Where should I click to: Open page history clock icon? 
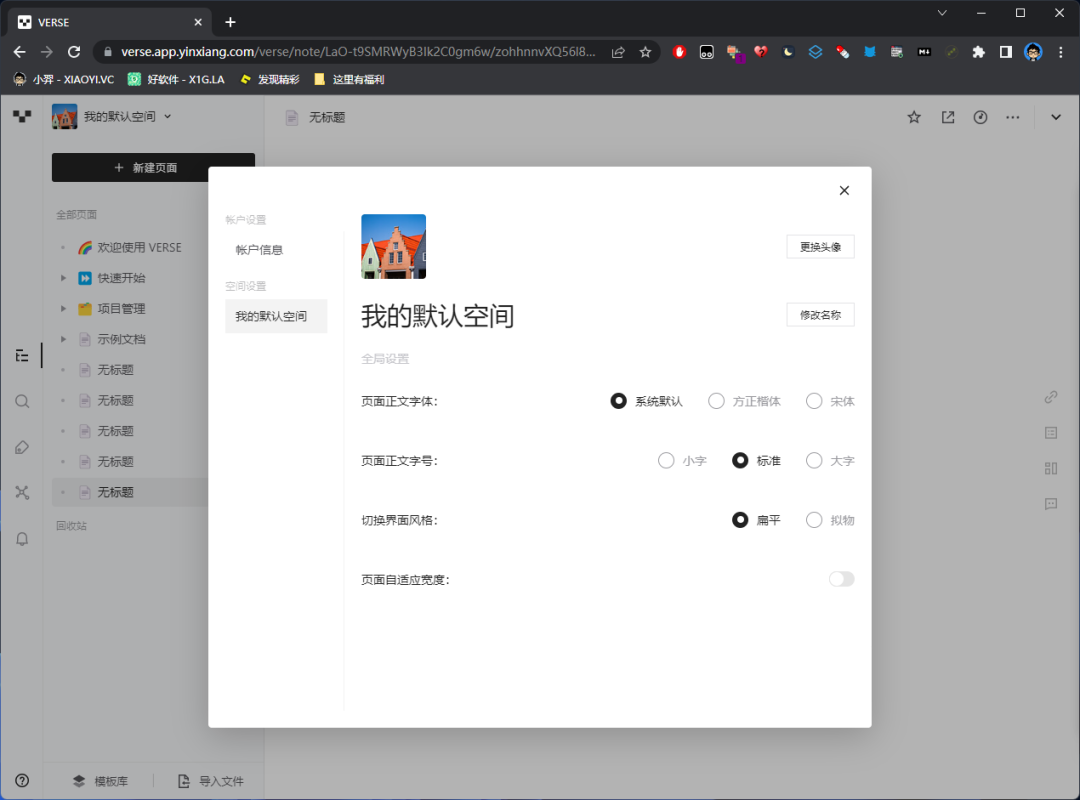coord(980,117)
